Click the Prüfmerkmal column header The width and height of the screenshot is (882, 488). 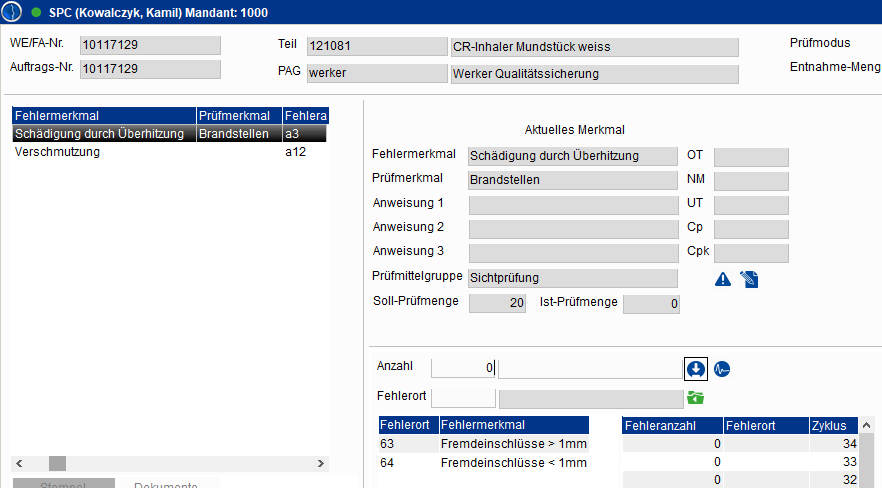[x=238, y=115]
